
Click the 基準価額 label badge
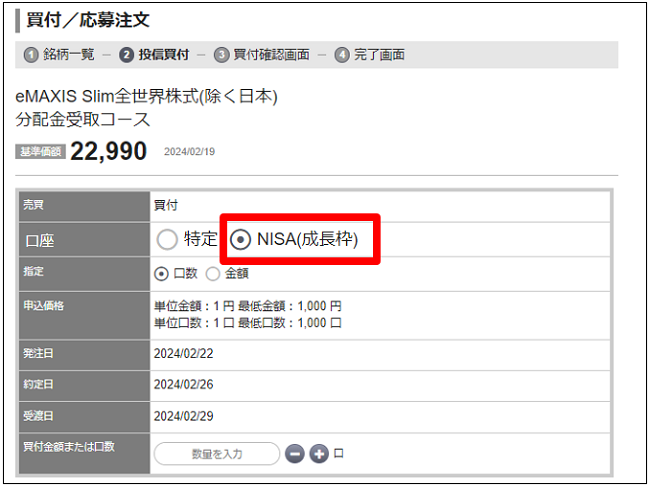40,151
